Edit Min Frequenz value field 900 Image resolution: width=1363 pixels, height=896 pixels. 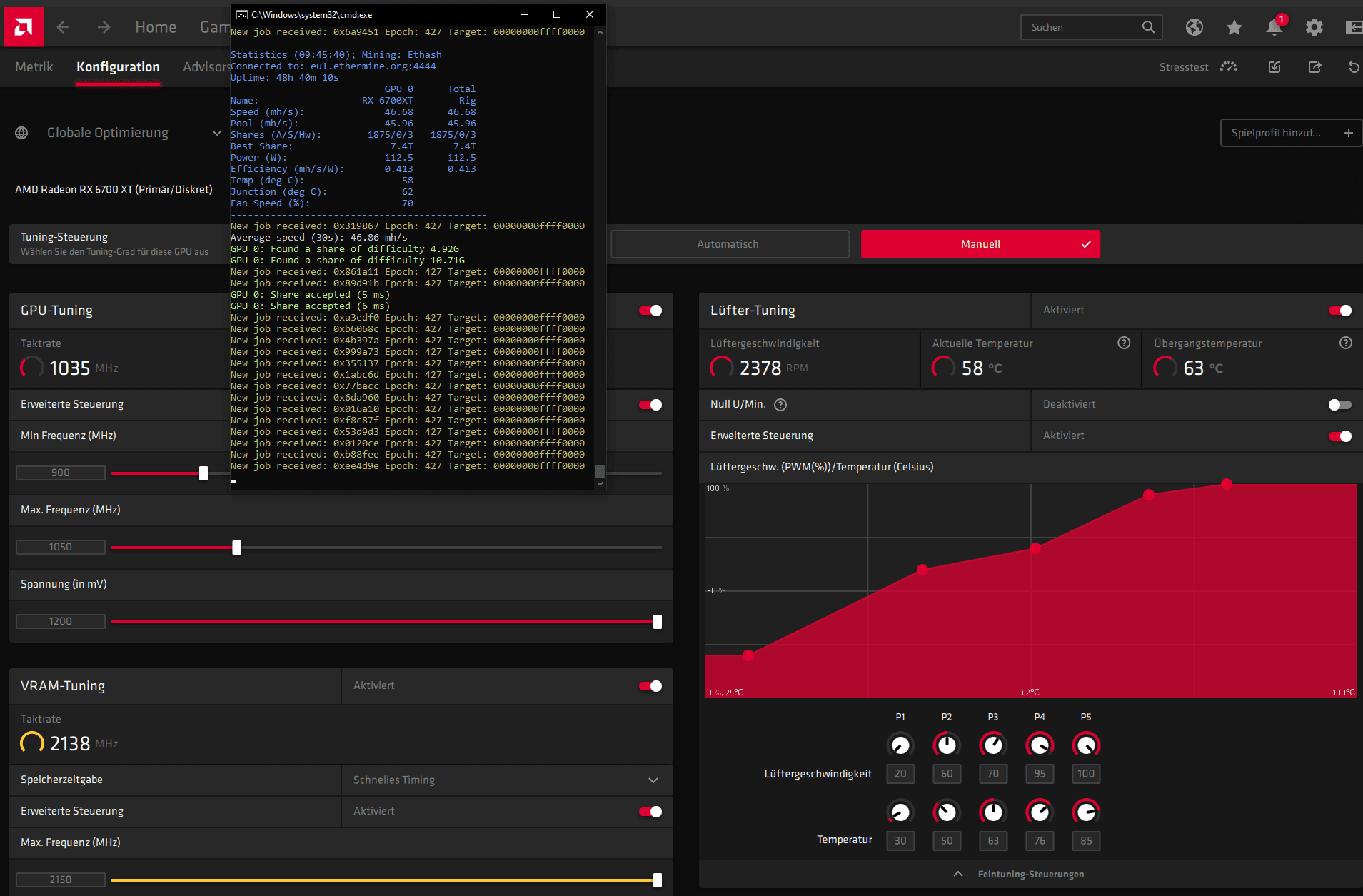click(61, 473)
